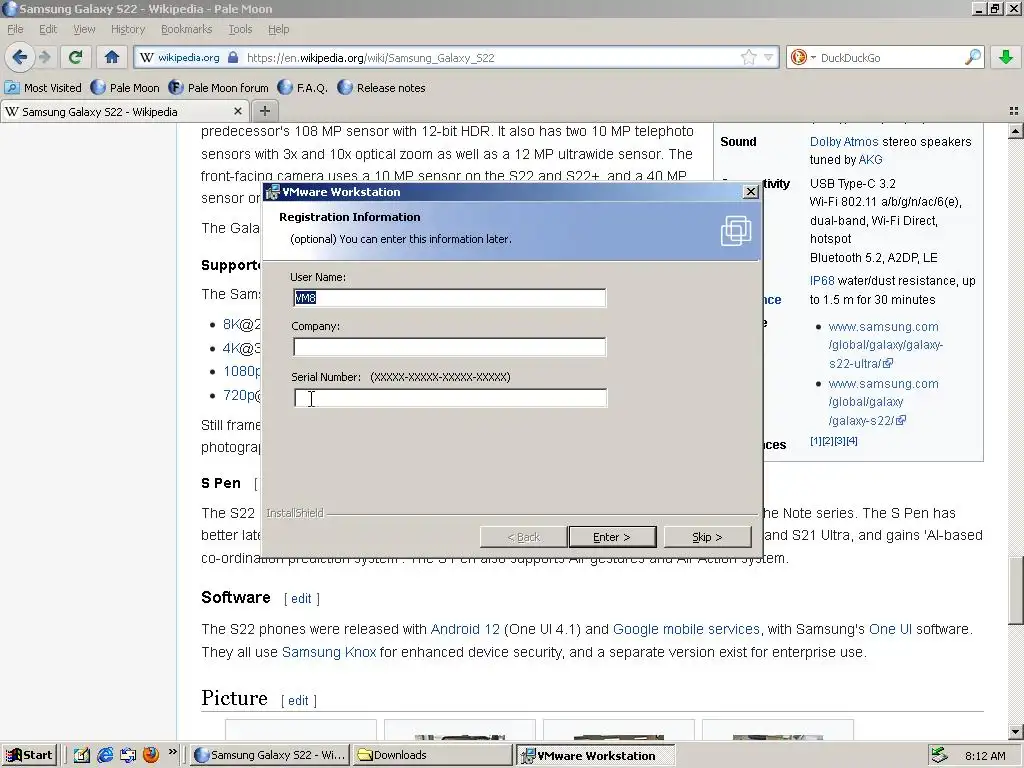Open the Android 12 link
Screen dimensions: 1024x768
465,629
